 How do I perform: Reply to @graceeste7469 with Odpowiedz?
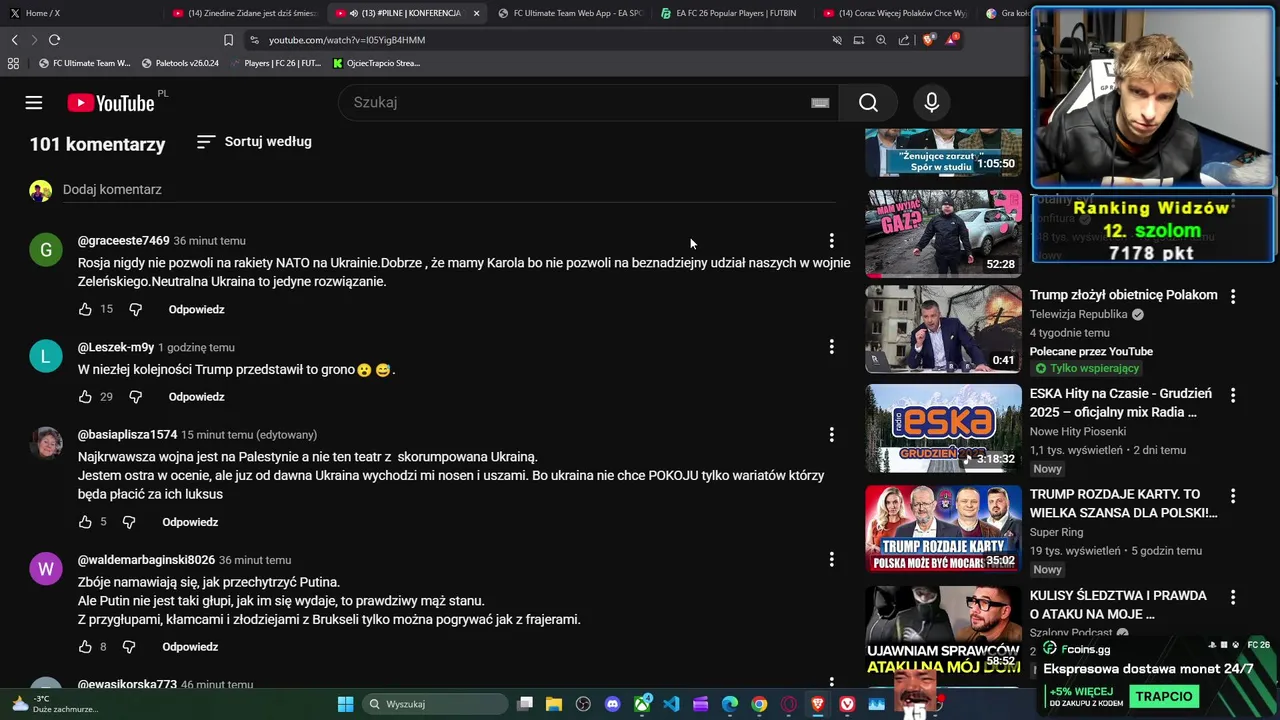click(x=196, y=309)
